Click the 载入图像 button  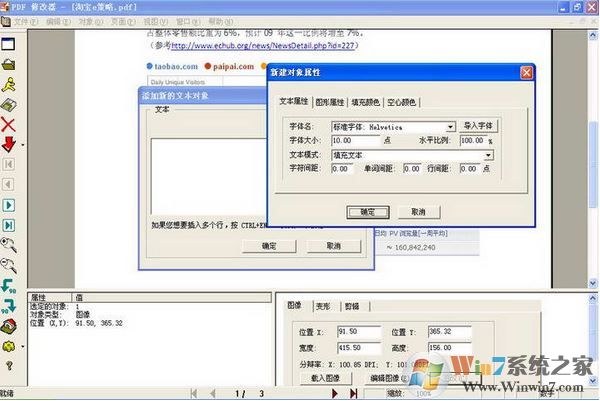point(326,378)
